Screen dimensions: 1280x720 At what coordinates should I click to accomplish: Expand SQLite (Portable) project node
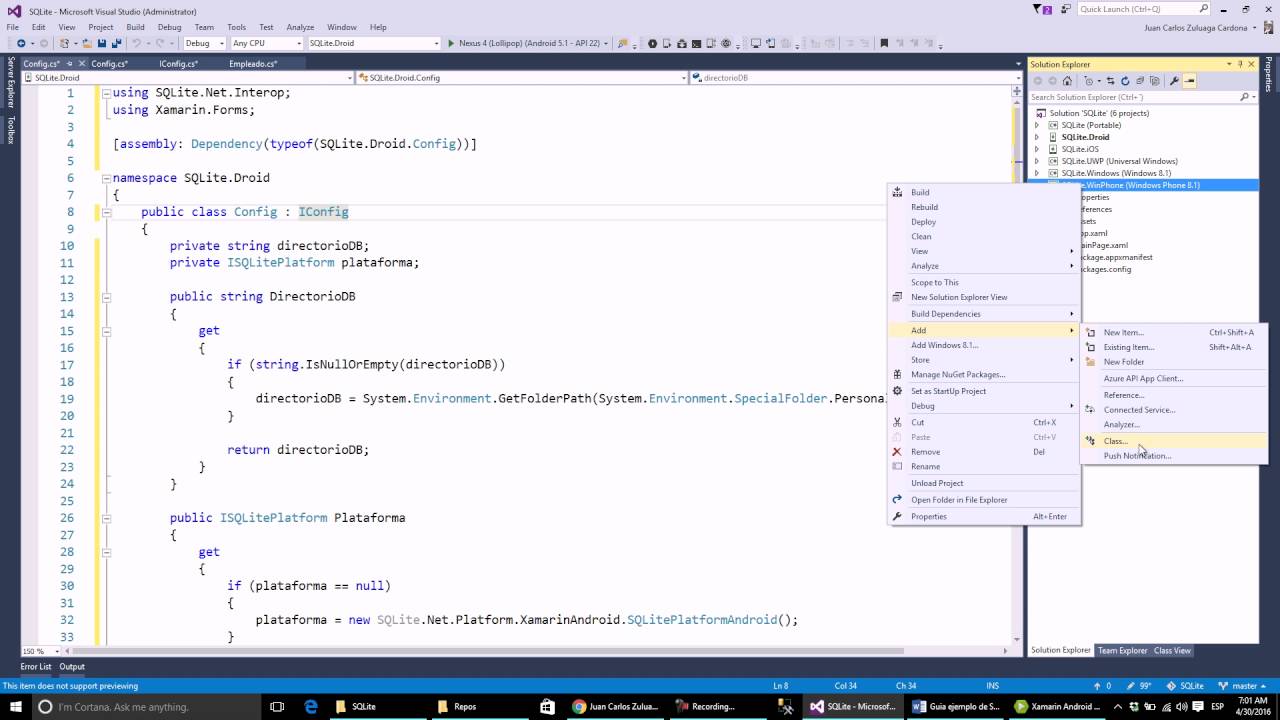[1037, 125]
